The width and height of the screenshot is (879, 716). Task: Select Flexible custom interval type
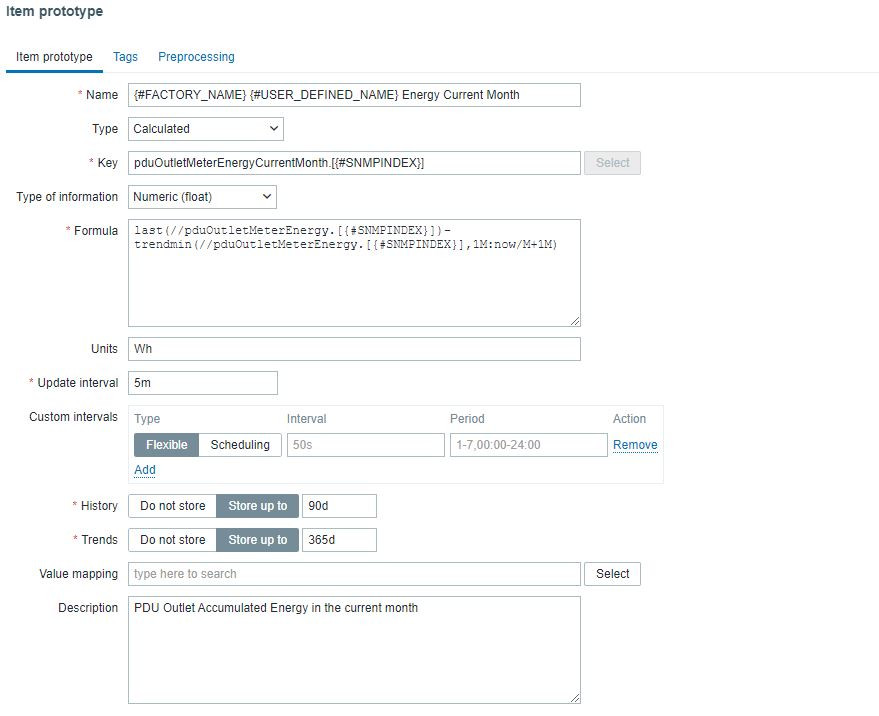tap(166, 445)
